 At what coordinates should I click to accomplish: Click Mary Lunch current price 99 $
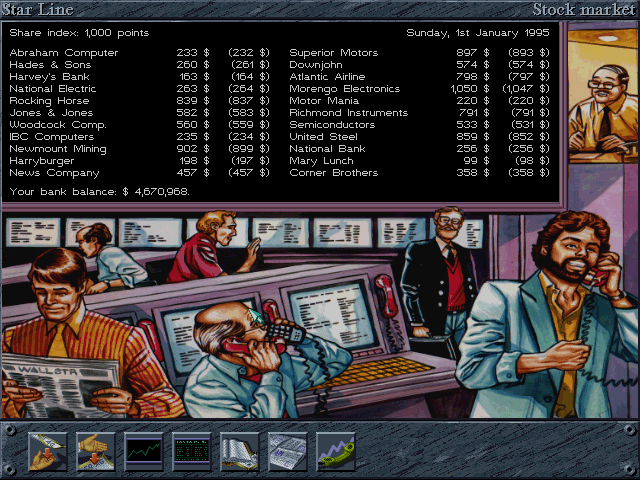coord(476,161)
